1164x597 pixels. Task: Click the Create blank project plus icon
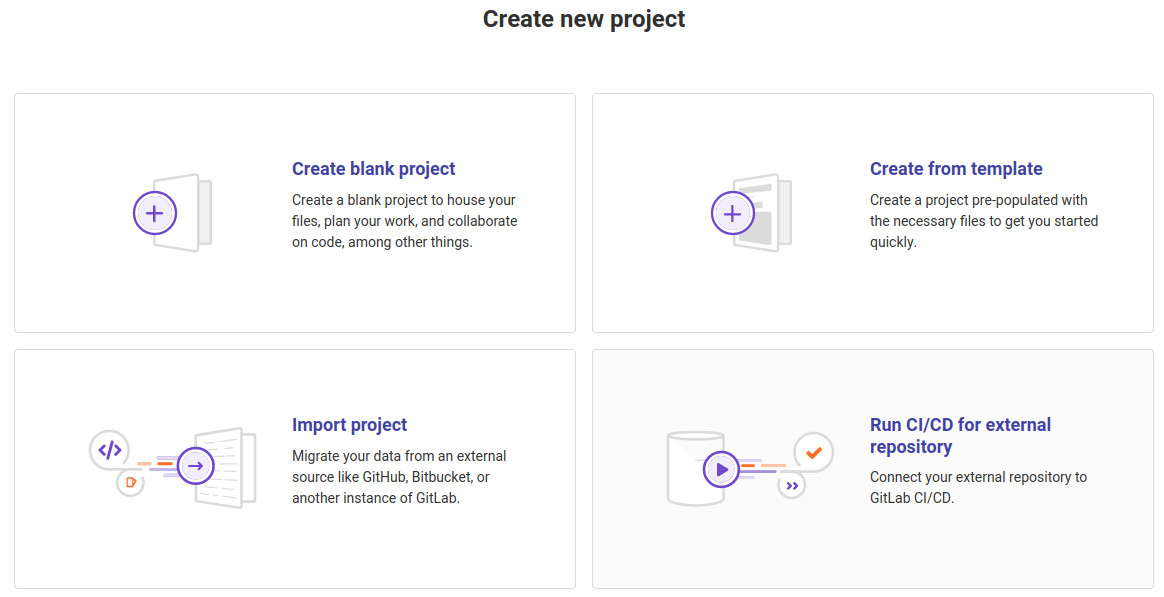tap(154, 213)
